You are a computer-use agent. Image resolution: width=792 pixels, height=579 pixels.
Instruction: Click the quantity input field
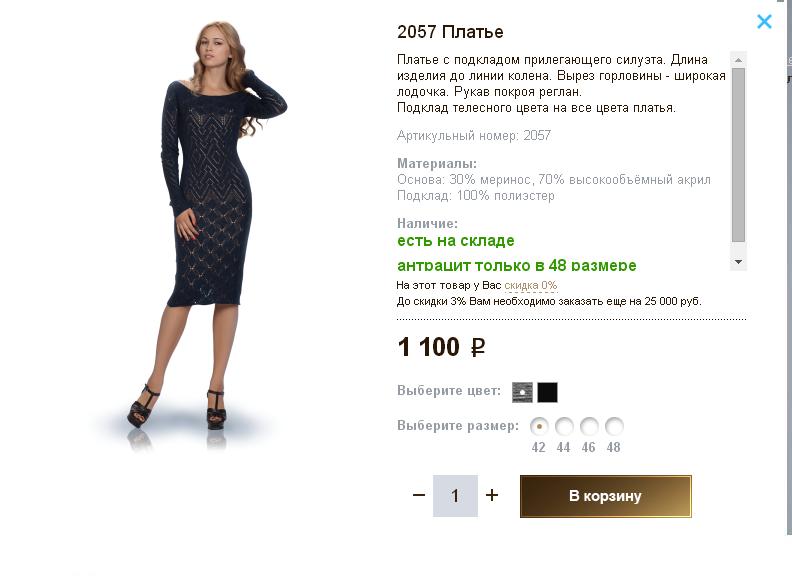tap(455, 496)
